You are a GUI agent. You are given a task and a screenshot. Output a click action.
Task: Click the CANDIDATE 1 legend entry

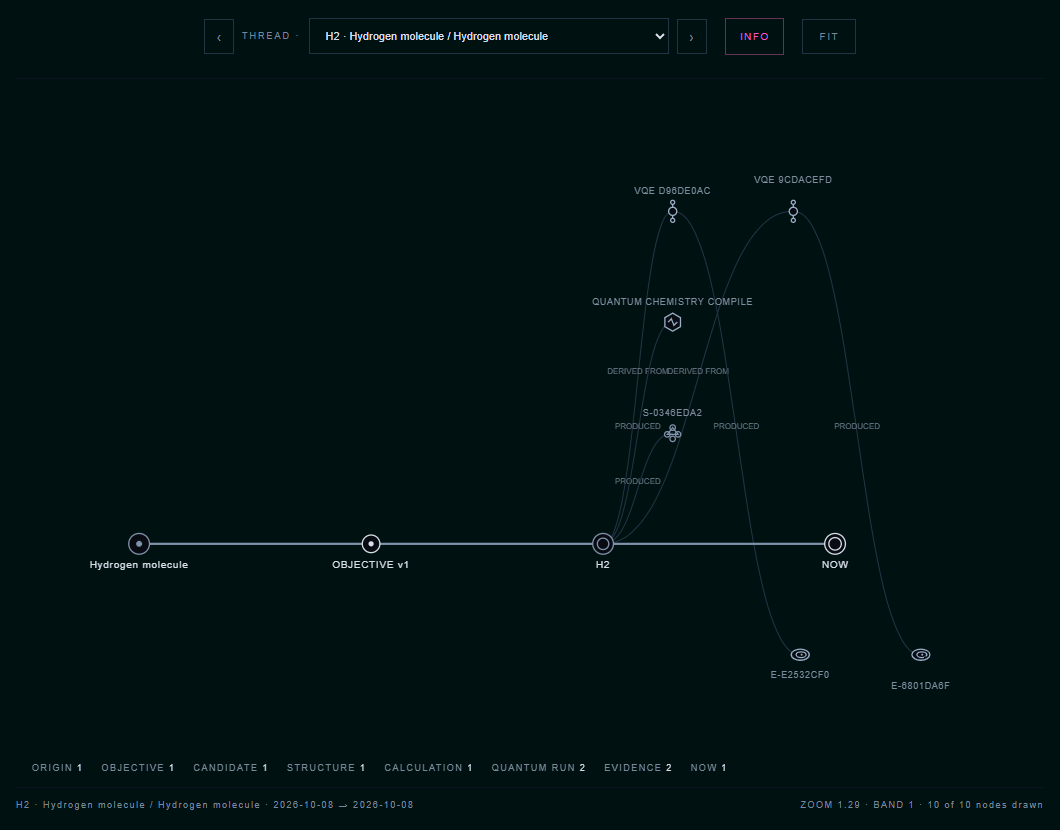coord(231,768)
